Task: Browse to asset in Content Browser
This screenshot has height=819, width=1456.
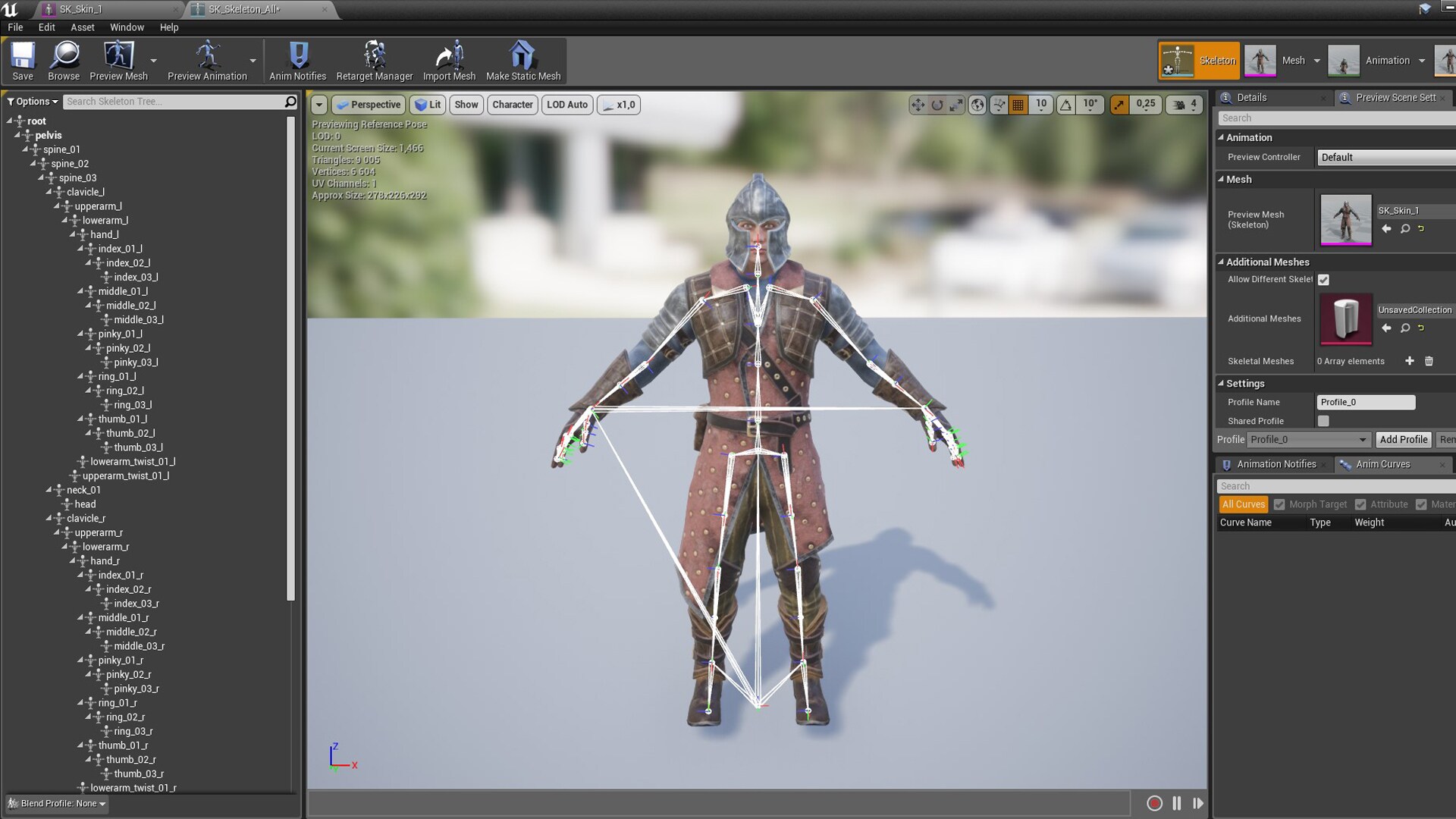Action: (63, 60)
